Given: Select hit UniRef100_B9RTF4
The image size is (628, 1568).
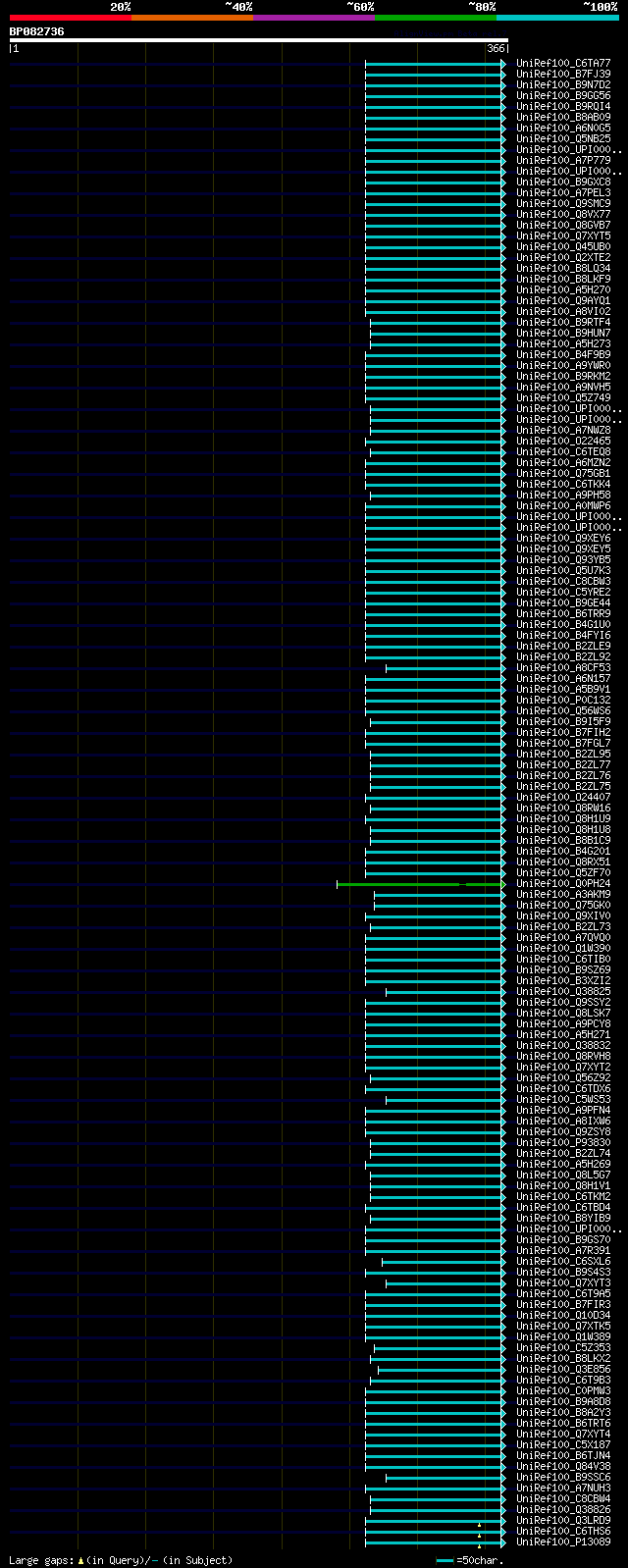Looking at the screenshot, I should click(x=563, y=323).
